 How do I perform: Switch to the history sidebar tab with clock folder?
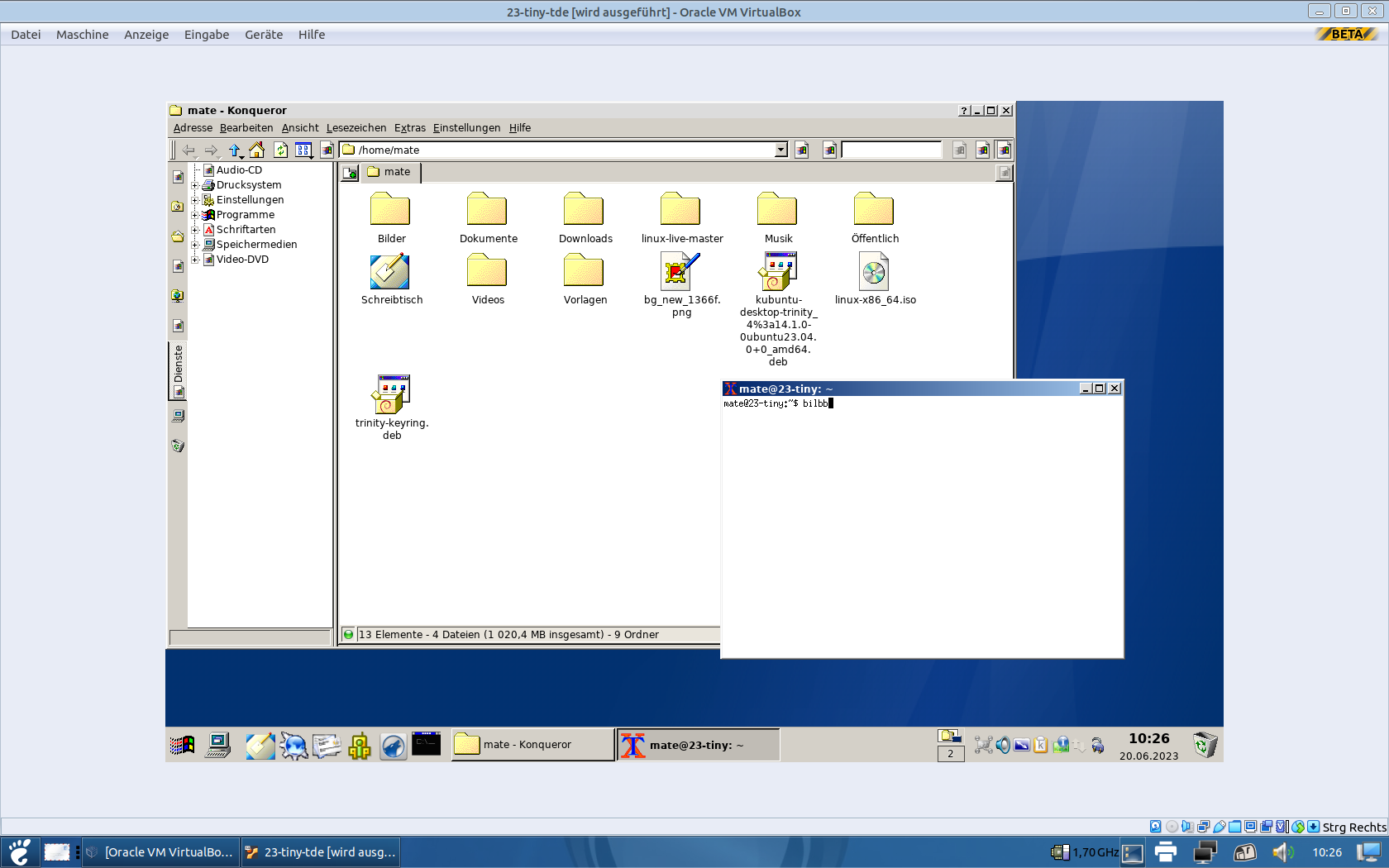(x=178, y=207)
